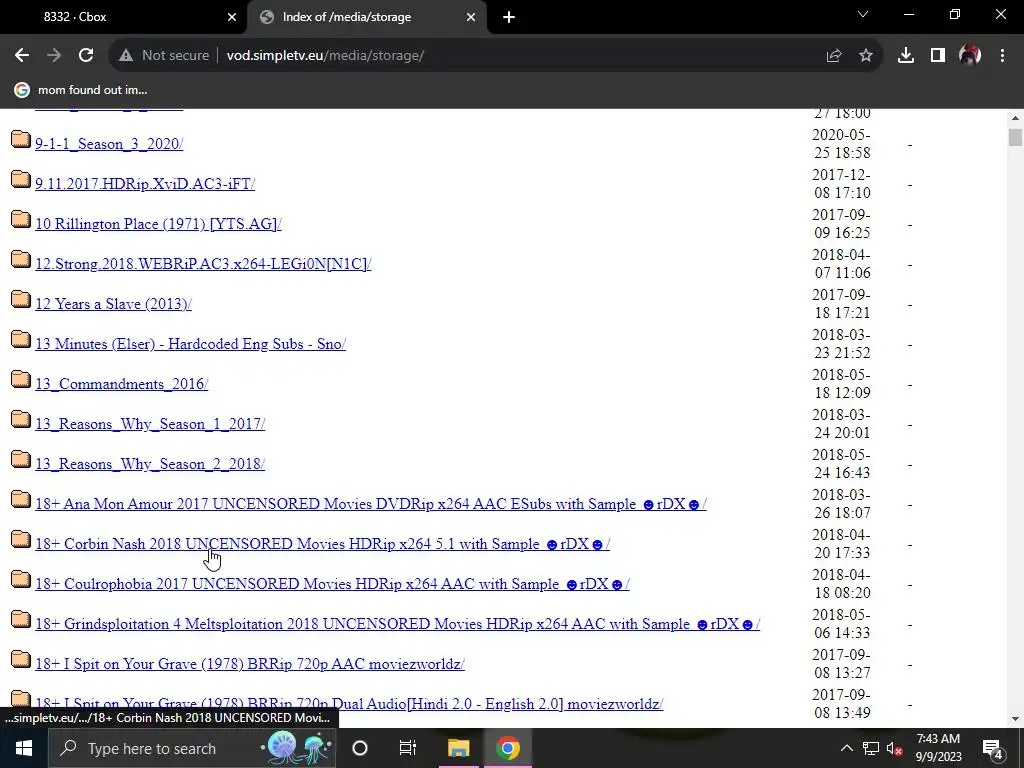Open the Chrome downloads icon

pos(906,56)
